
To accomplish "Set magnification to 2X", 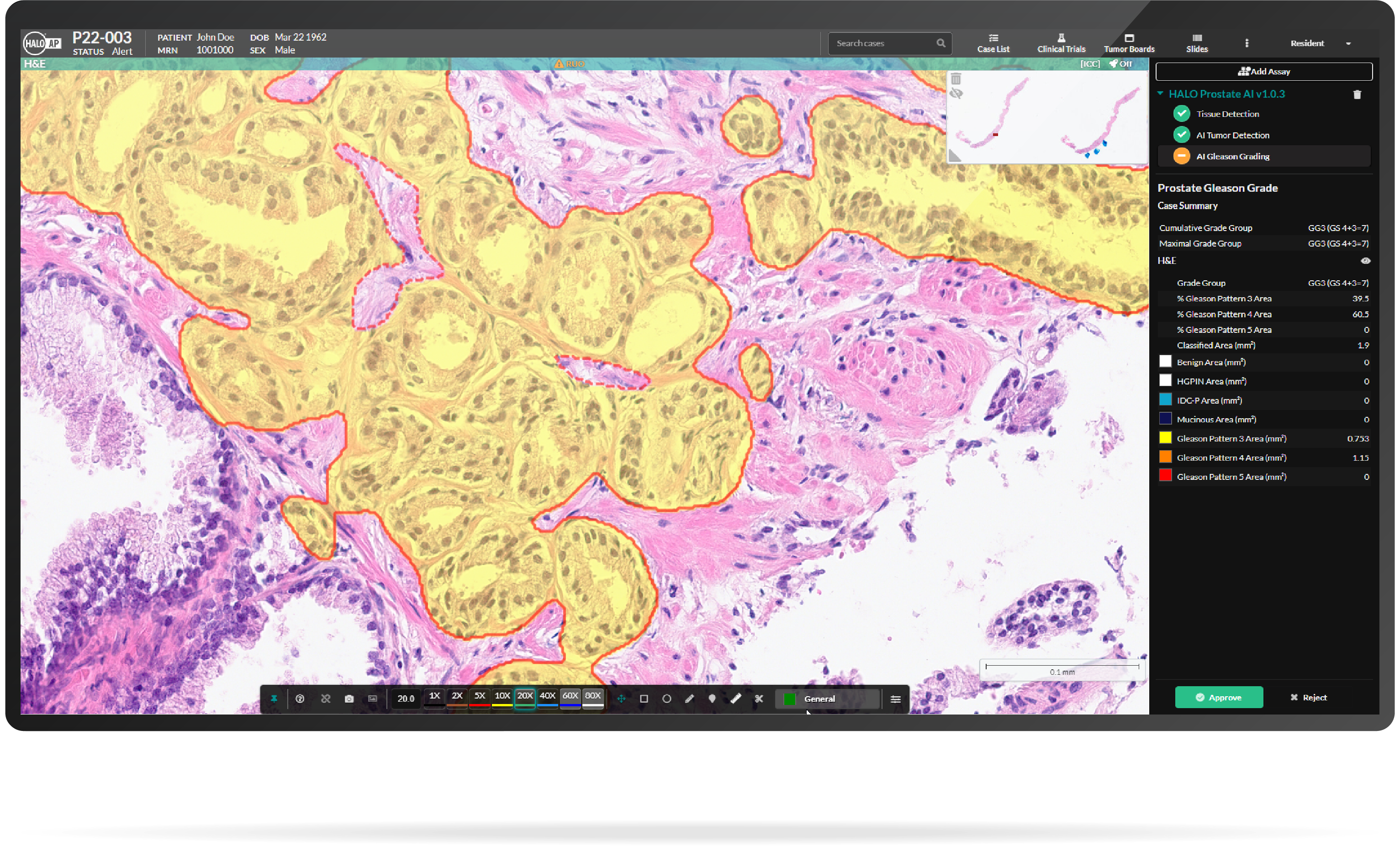I will click(x=457, y=699).
